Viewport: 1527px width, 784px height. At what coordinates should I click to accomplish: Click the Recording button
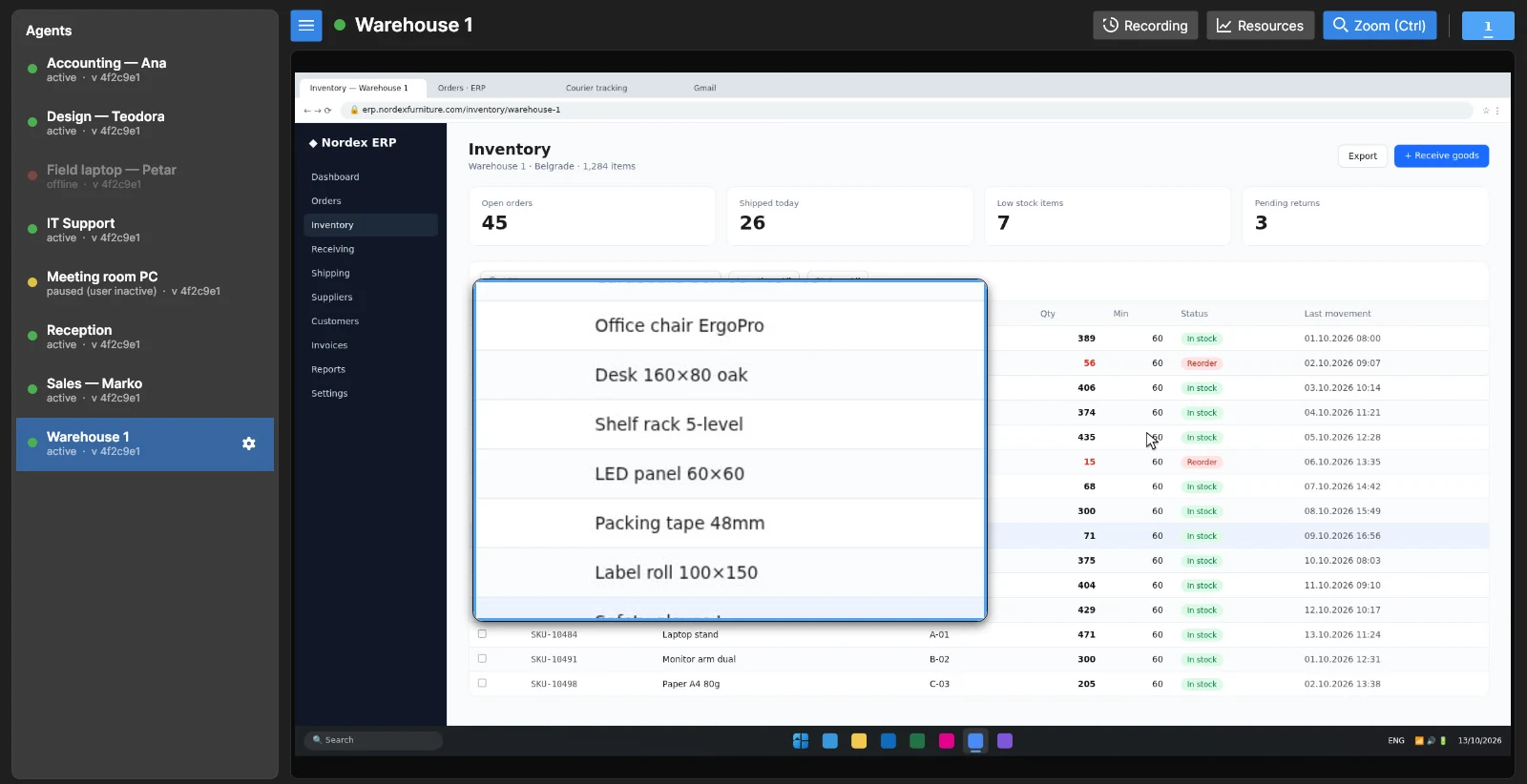point(1145,26)
